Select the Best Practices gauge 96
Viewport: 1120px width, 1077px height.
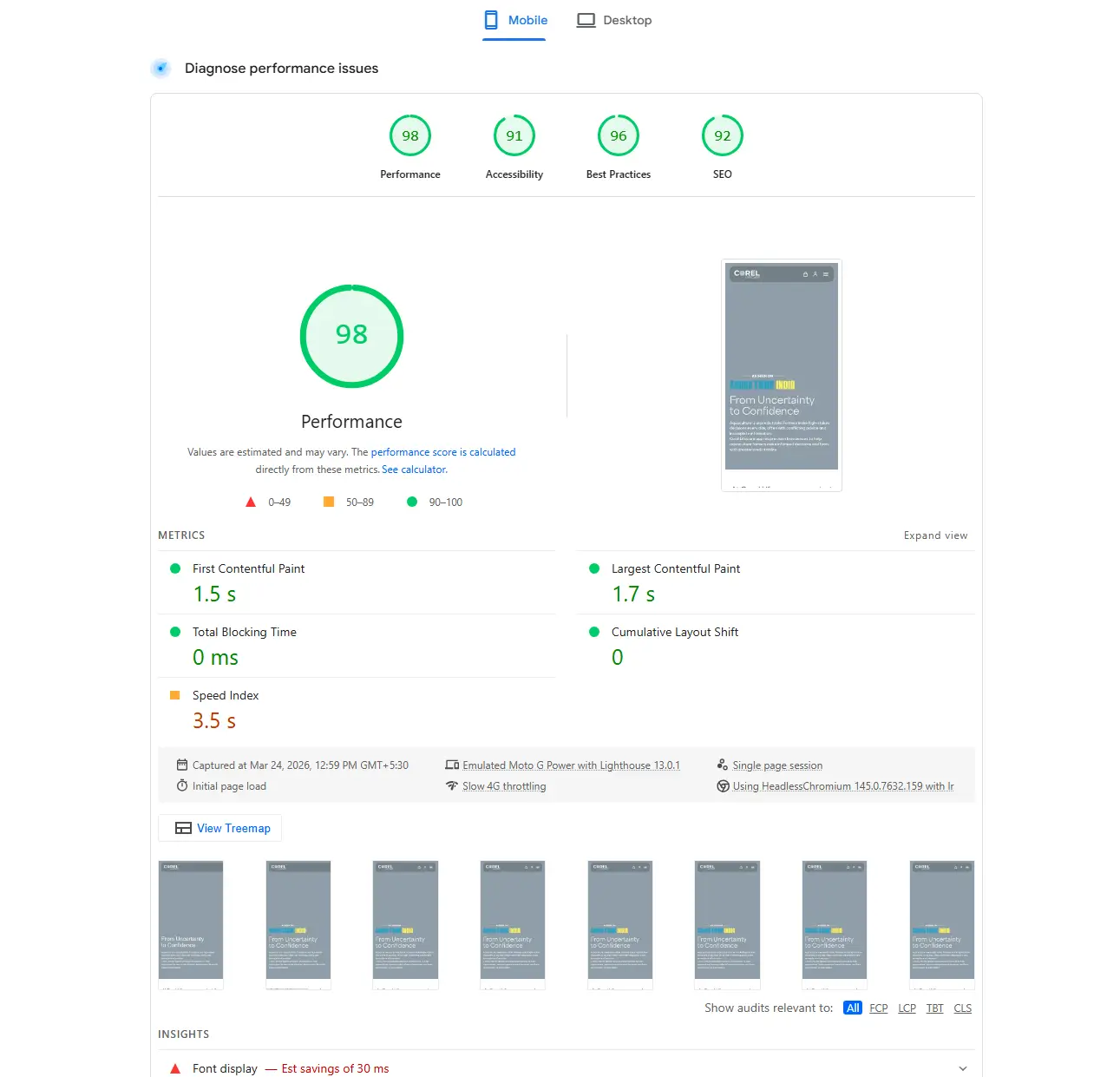(618, 136)
